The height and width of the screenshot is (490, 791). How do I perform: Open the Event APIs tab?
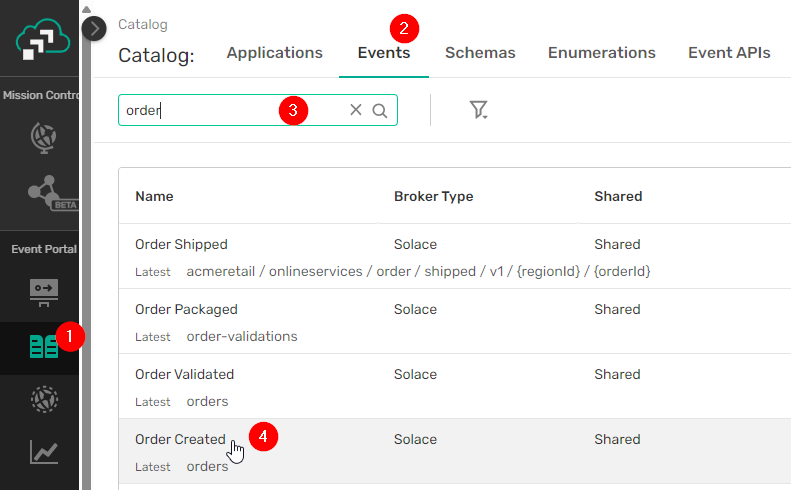(729, 53)
